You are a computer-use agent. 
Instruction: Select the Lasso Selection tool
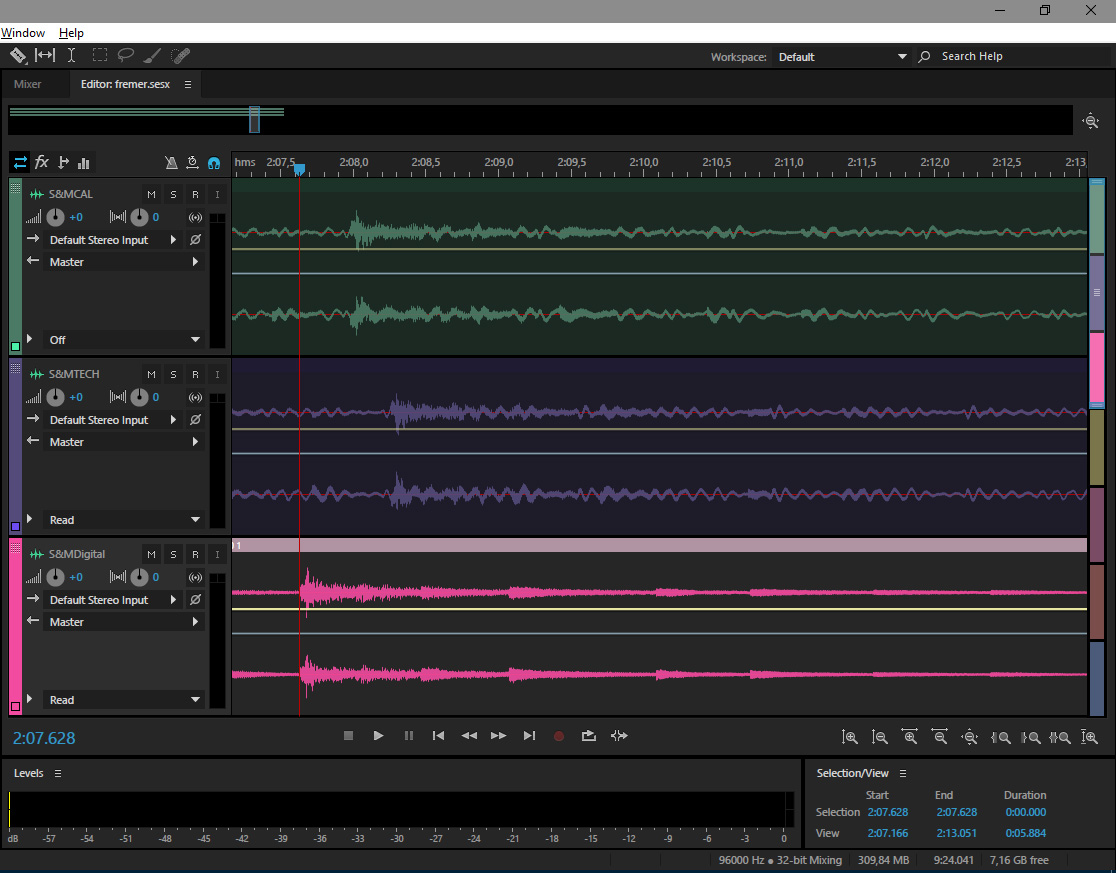coord(126,55)
